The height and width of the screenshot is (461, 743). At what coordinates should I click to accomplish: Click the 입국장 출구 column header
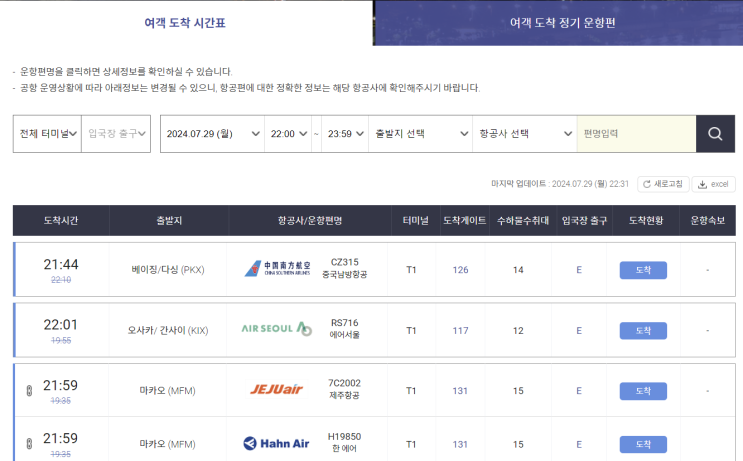tap(584, 220)
